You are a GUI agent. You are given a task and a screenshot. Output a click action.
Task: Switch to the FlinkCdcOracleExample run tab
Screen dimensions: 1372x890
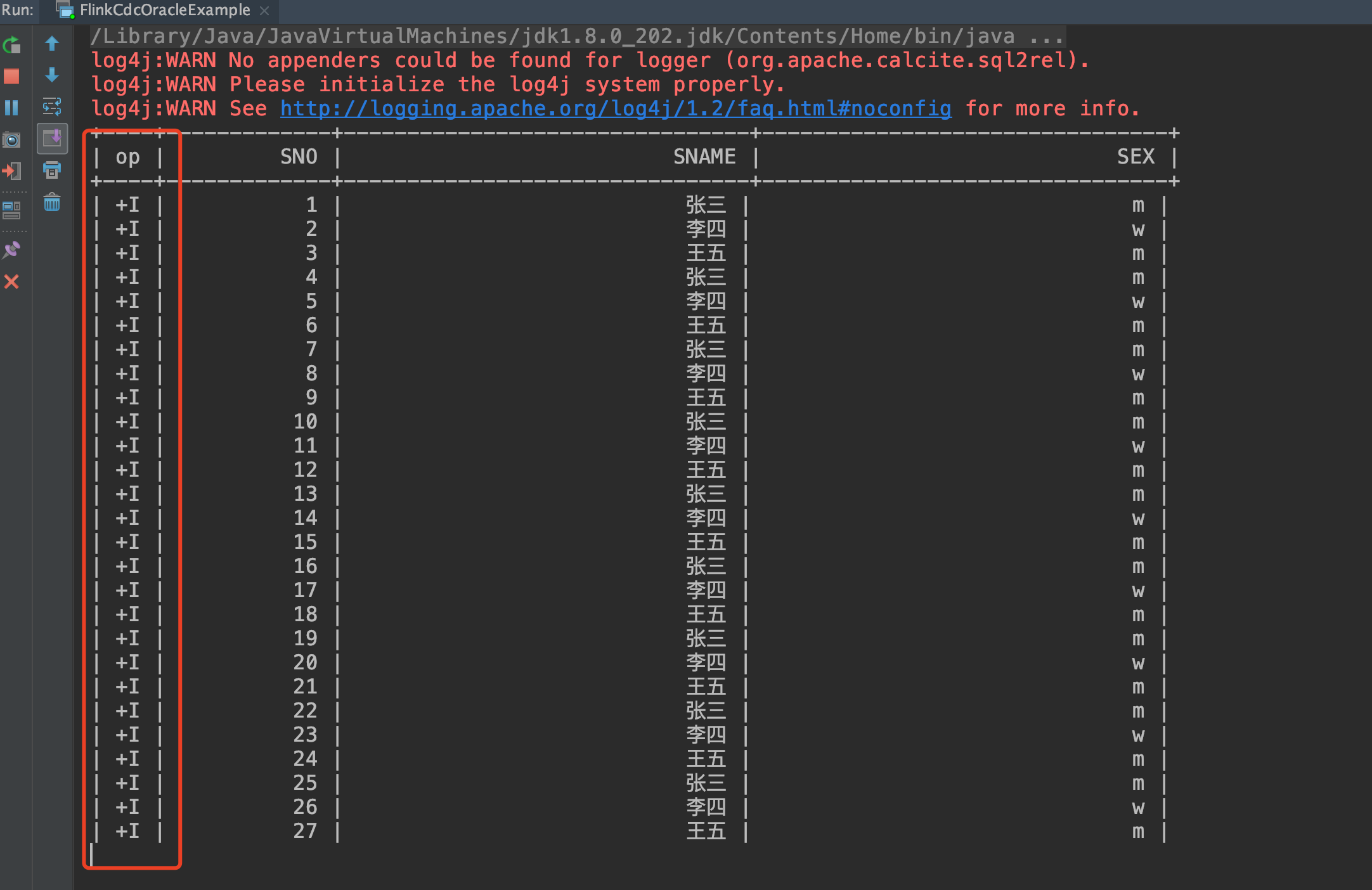pyautogui.click(x=165, y=10)
